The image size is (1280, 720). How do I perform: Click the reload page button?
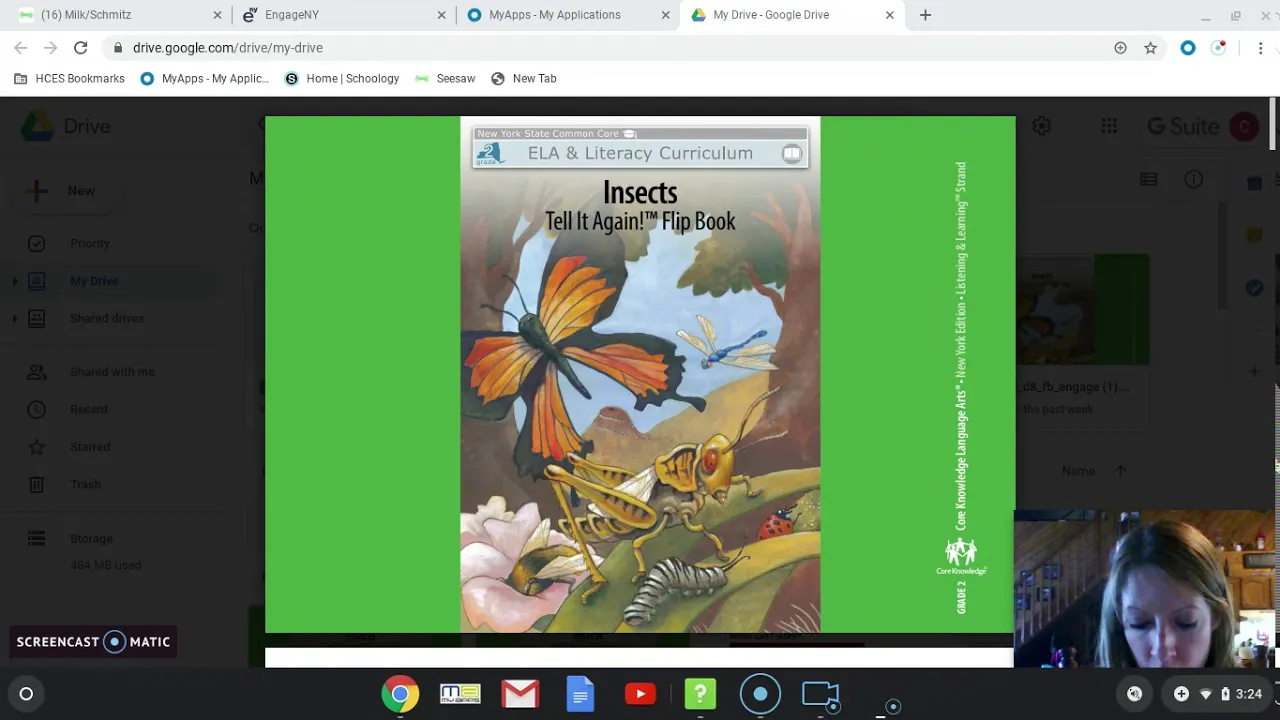click(x=81, y=47)
